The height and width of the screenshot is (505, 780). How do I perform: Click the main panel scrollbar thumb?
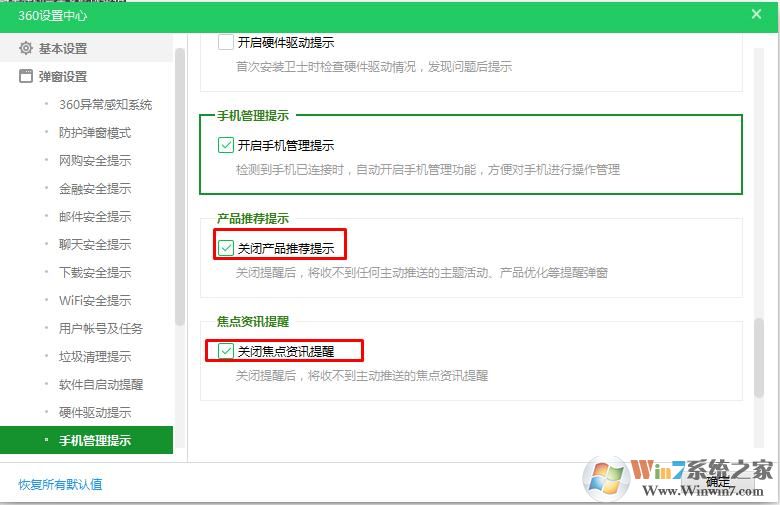[x=759, y=357]
